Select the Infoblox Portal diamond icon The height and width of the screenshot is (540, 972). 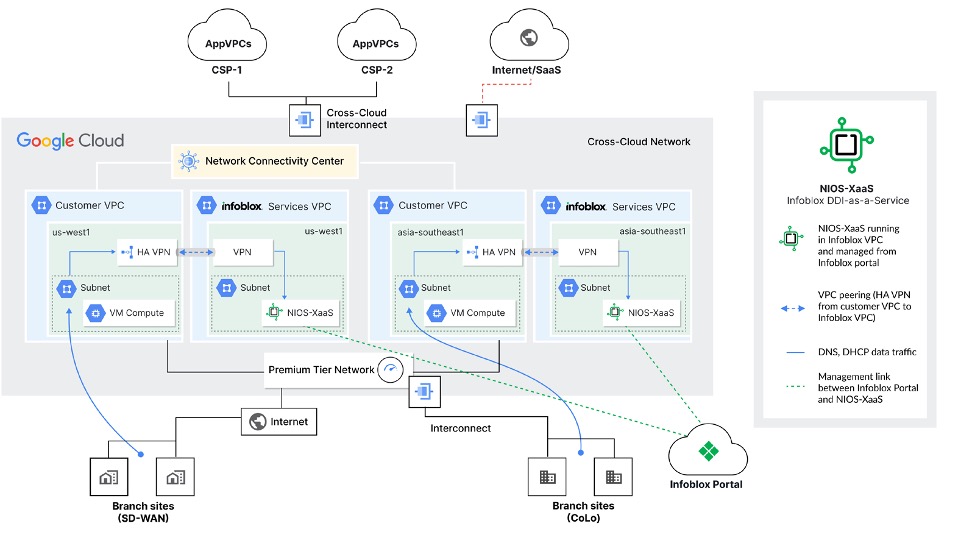708,453
